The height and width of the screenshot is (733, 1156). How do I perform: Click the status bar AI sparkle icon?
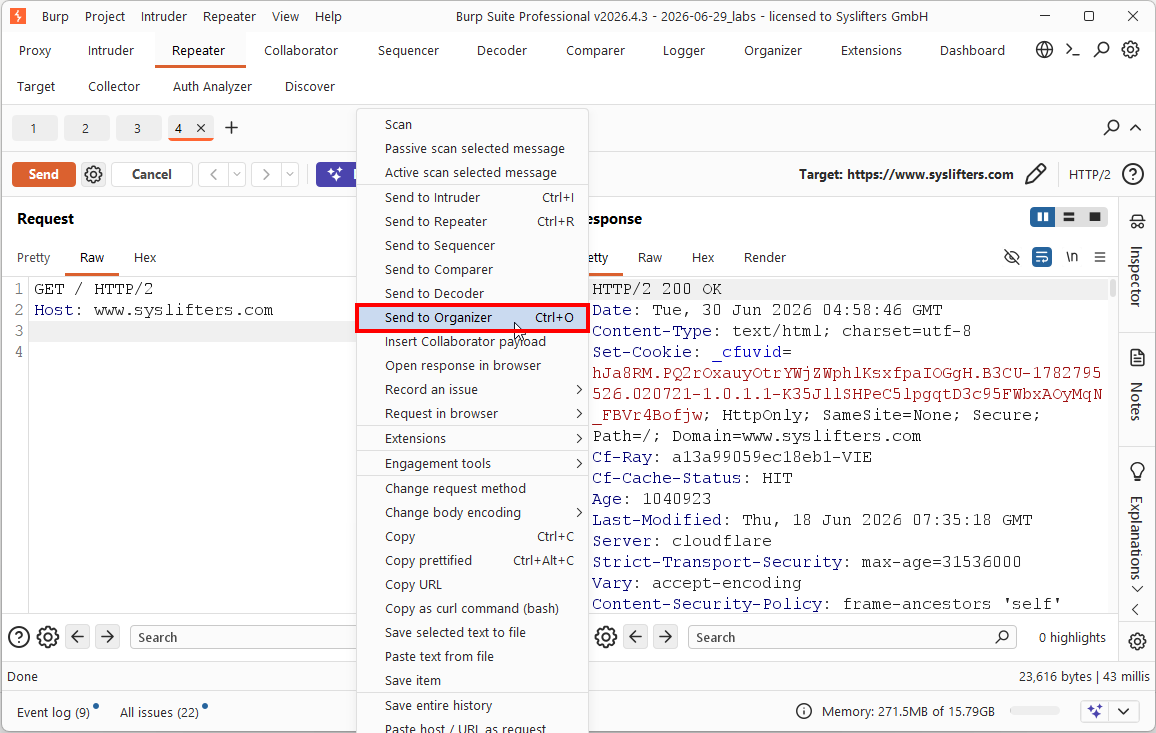click(x=1095, y=711)
